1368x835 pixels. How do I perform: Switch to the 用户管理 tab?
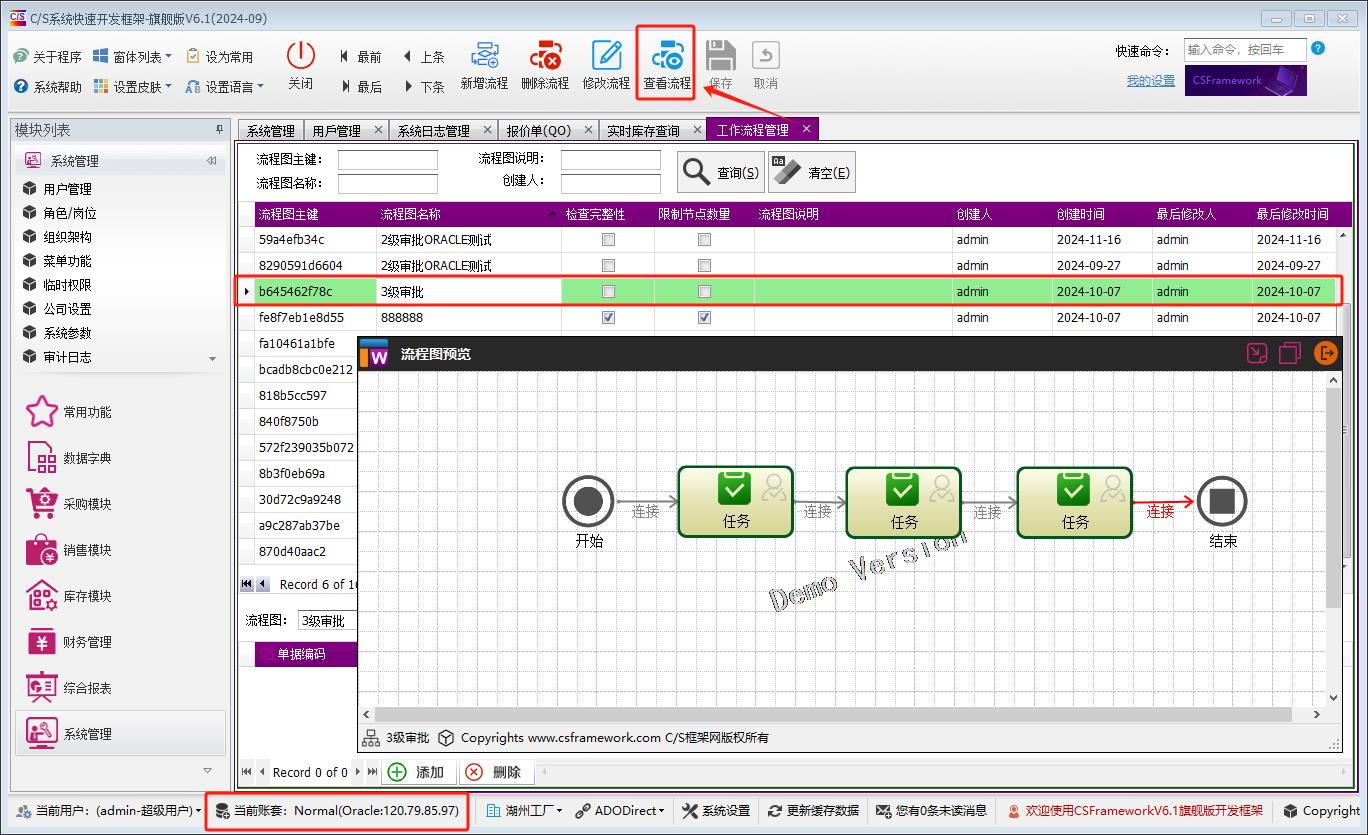coord(336,131)
